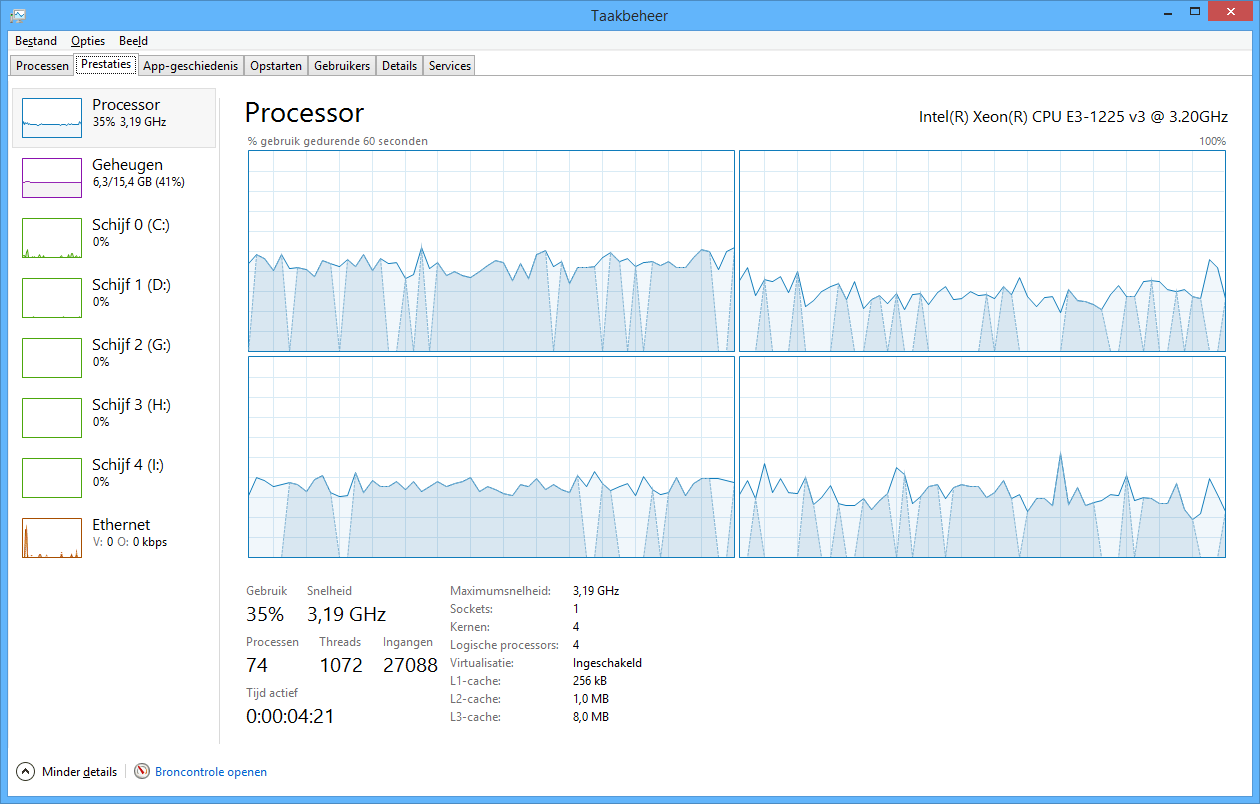Screen dimensions: 1260x804
Task: Click the Snelheid value 3,19 GHz
Action: [x=346, y=614]
